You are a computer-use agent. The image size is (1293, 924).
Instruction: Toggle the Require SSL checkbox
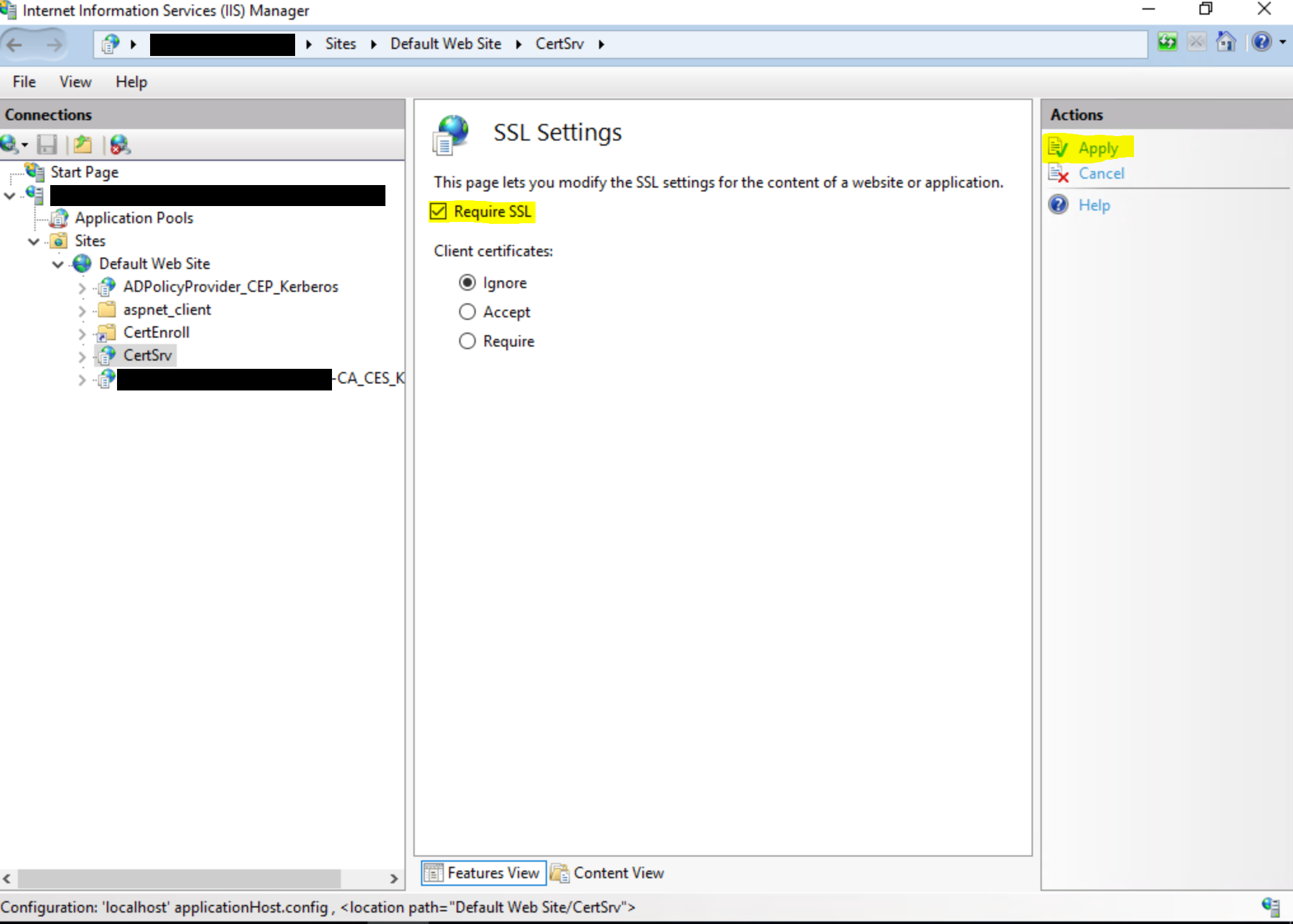[x=438, y=211]
